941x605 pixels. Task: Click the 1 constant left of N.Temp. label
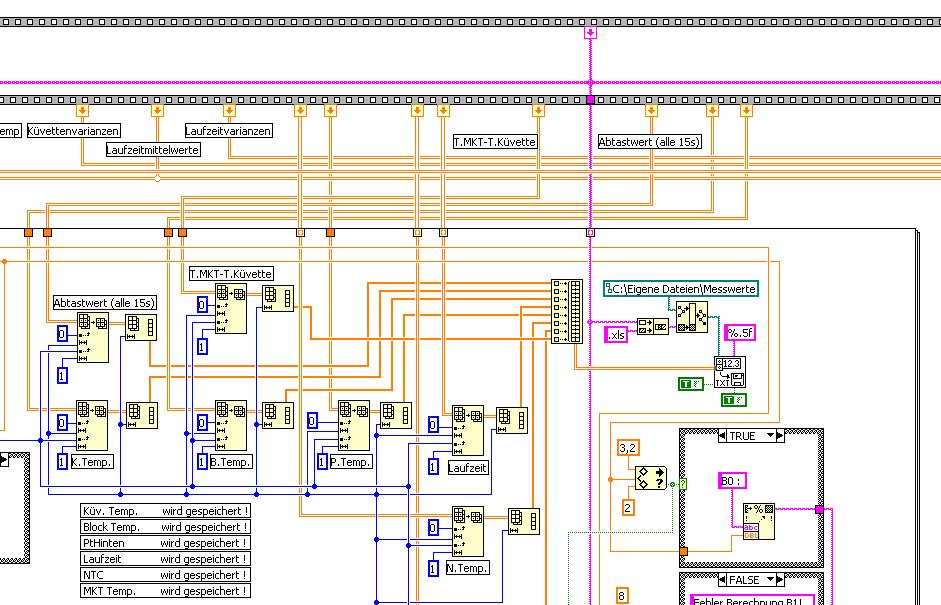pyautogui.click(x=433, y=568)
